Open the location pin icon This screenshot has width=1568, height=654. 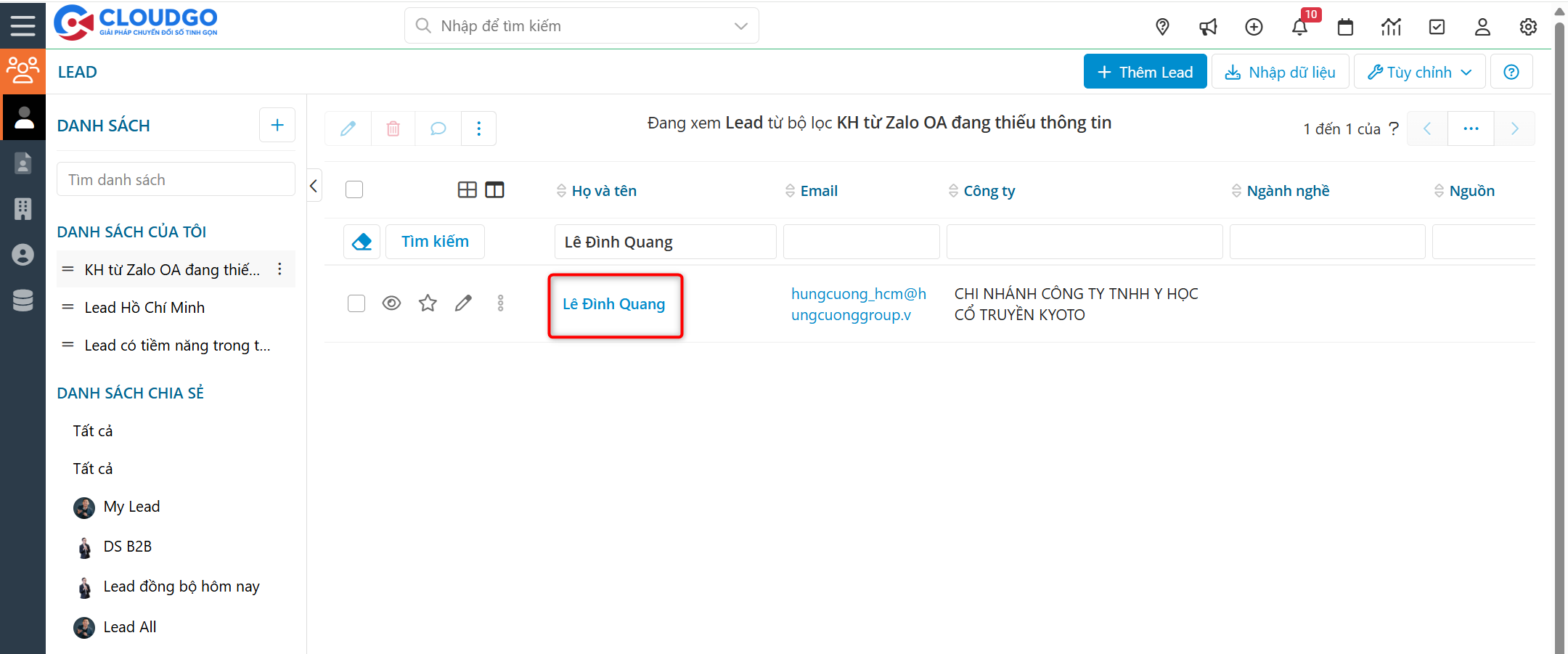1162,28
